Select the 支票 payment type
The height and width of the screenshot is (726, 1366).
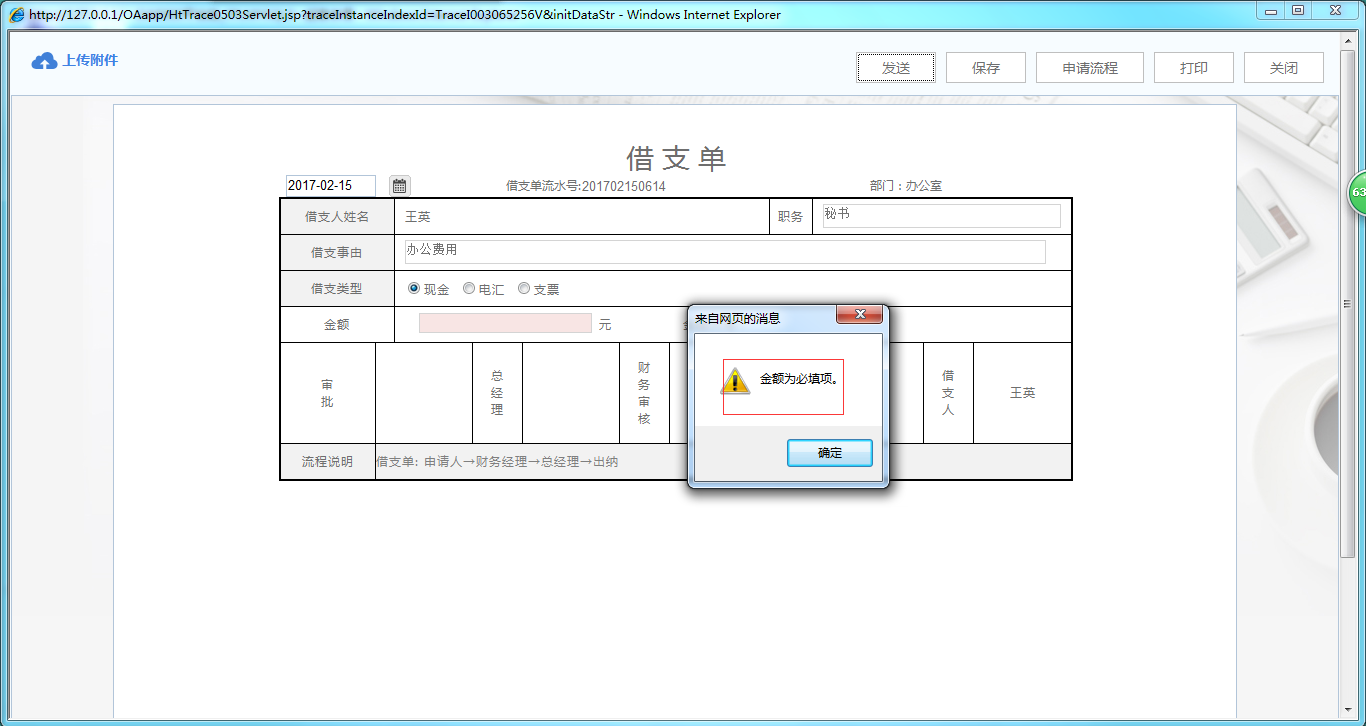[x=523, y=288]
